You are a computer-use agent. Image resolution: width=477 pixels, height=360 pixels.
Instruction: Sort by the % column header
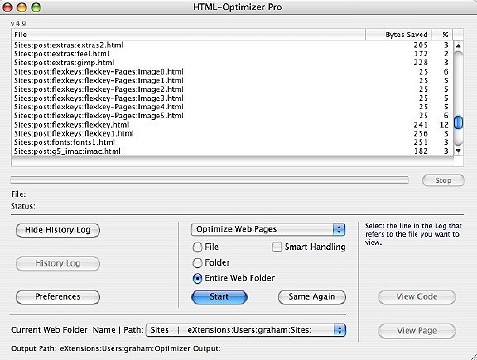pyautogui.click(x=442, y=34)
